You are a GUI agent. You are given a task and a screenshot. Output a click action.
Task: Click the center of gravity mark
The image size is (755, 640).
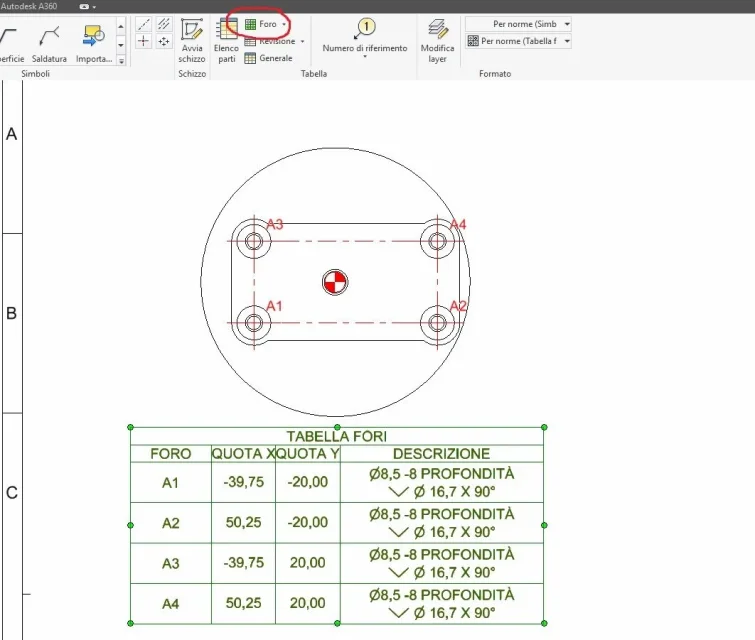tap(335, 282)
